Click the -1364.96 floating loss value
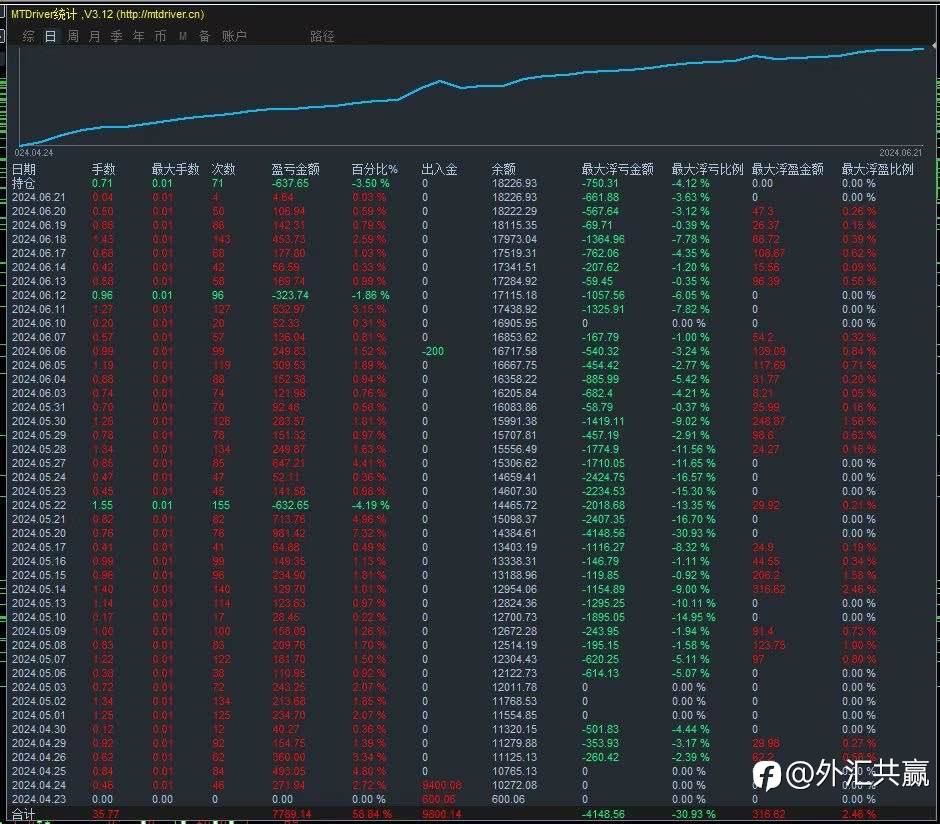Viewport: 940px width, 824px height. pyautogui.click(x=603, y=239)
